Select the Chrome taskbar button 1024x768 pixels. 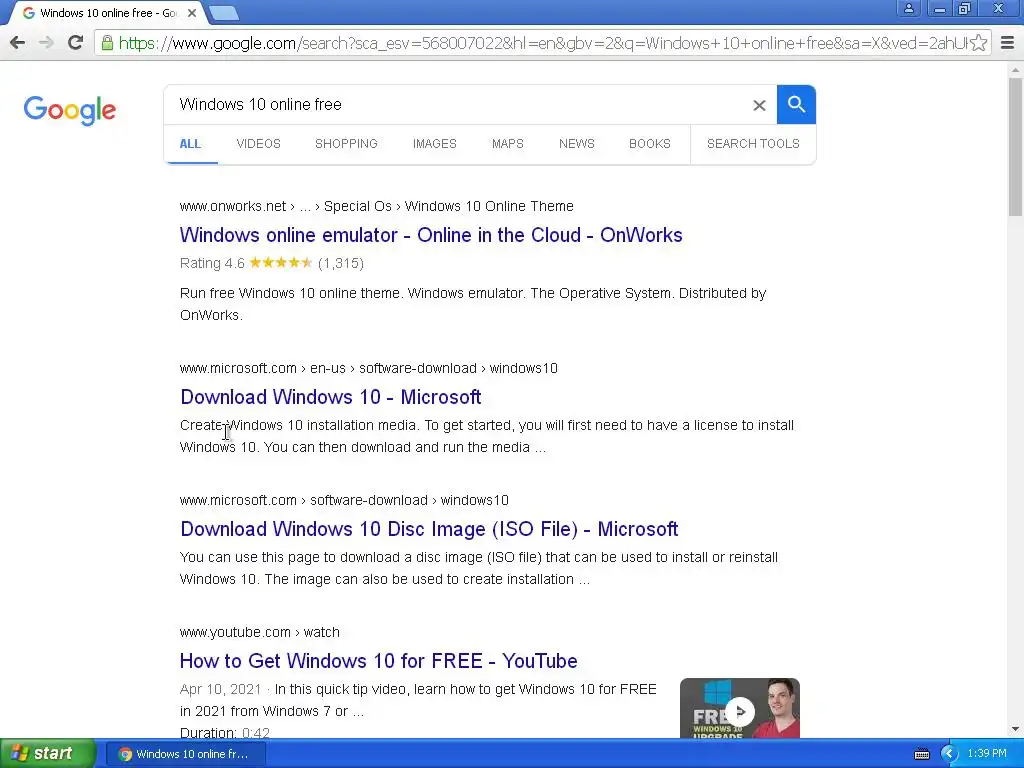coord(185,754)
